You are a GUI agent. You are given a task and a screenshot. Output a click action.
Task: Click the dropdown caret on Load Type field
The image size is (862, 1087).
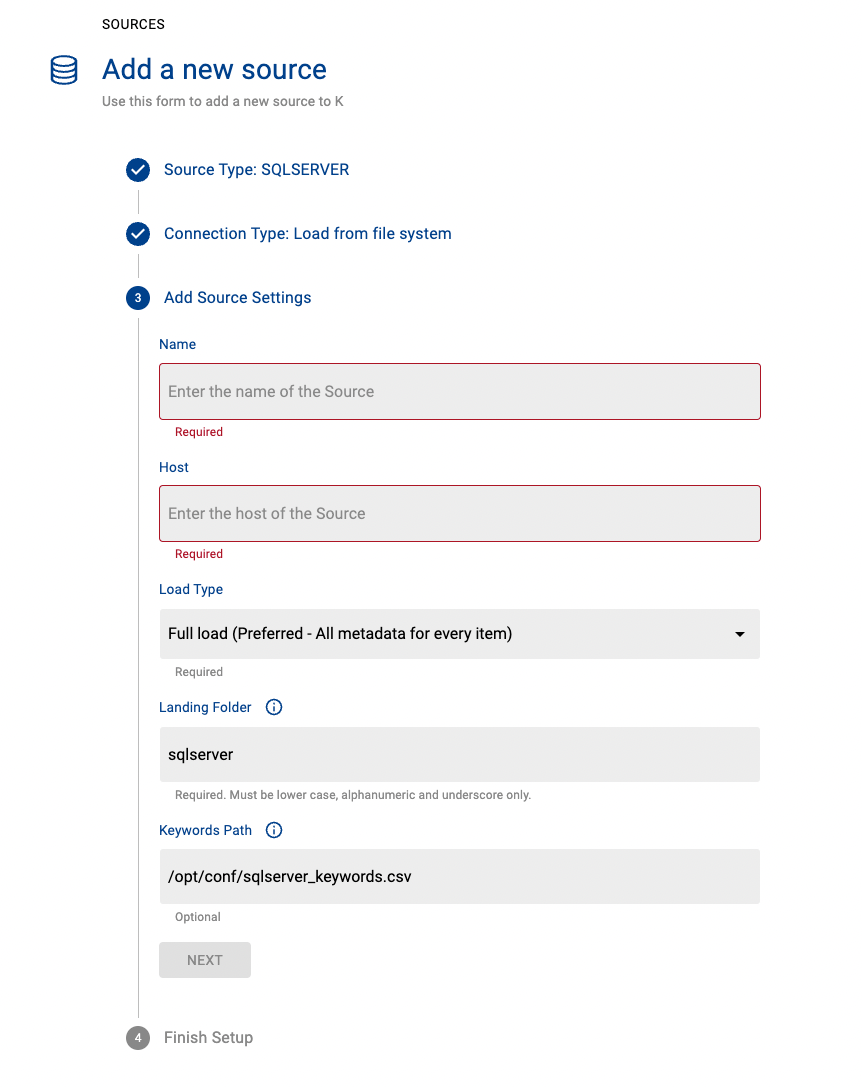(x=739, y=633)
